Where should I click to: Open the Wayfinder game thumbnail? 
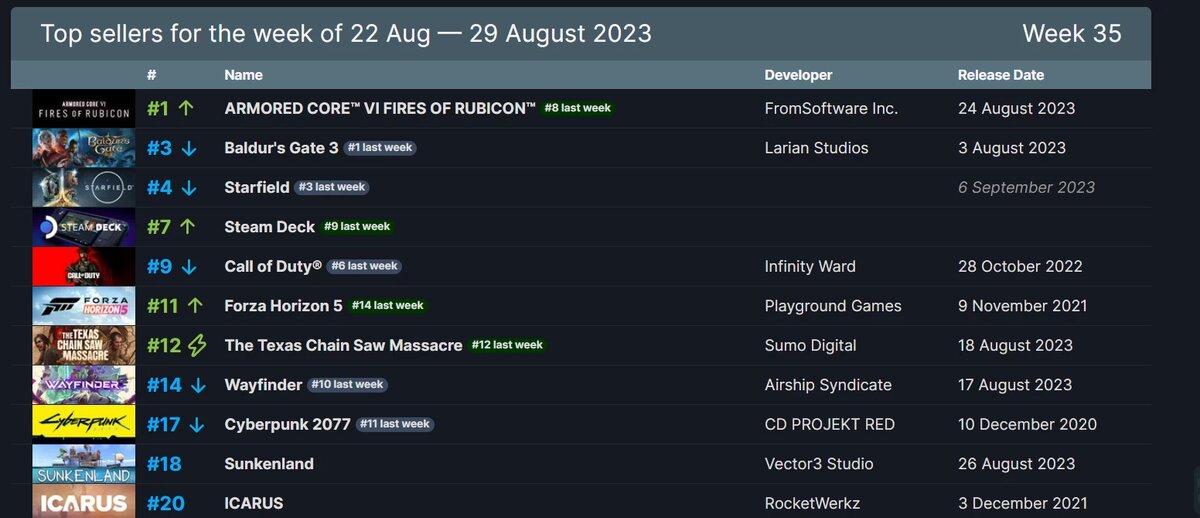click(82, 385)
